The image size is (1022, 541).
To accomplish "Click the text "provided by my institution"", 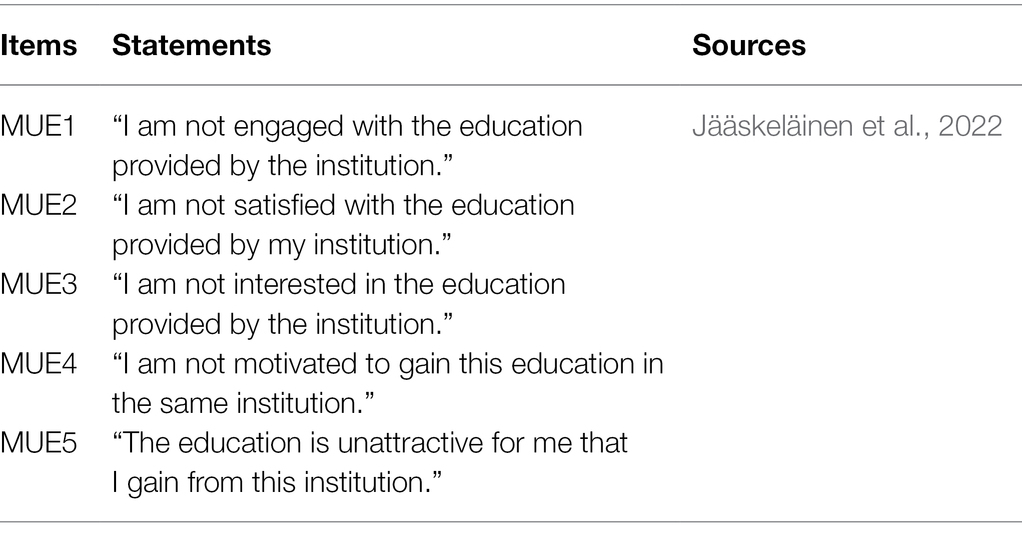I will click(282, 245).
